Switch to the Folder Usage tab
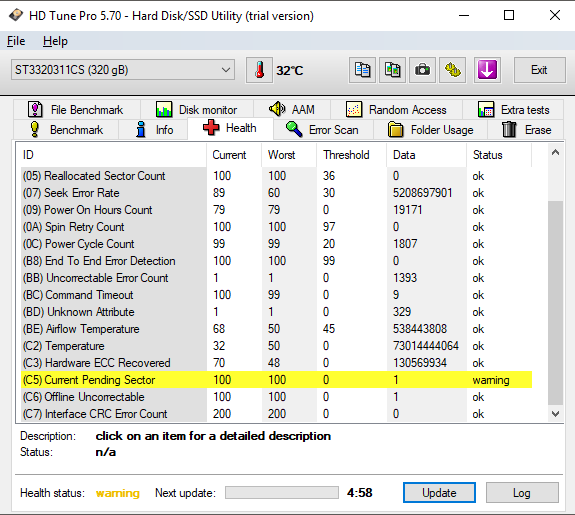Image resolution: width=575 pixels, height=515 pixels. click(431, 129)
